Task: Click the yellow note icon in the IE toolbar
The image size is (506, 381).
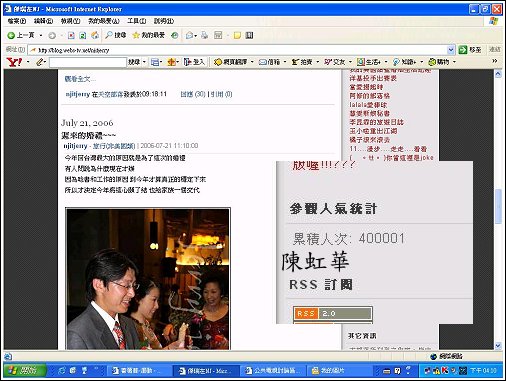Action: (x=237, y=35)
